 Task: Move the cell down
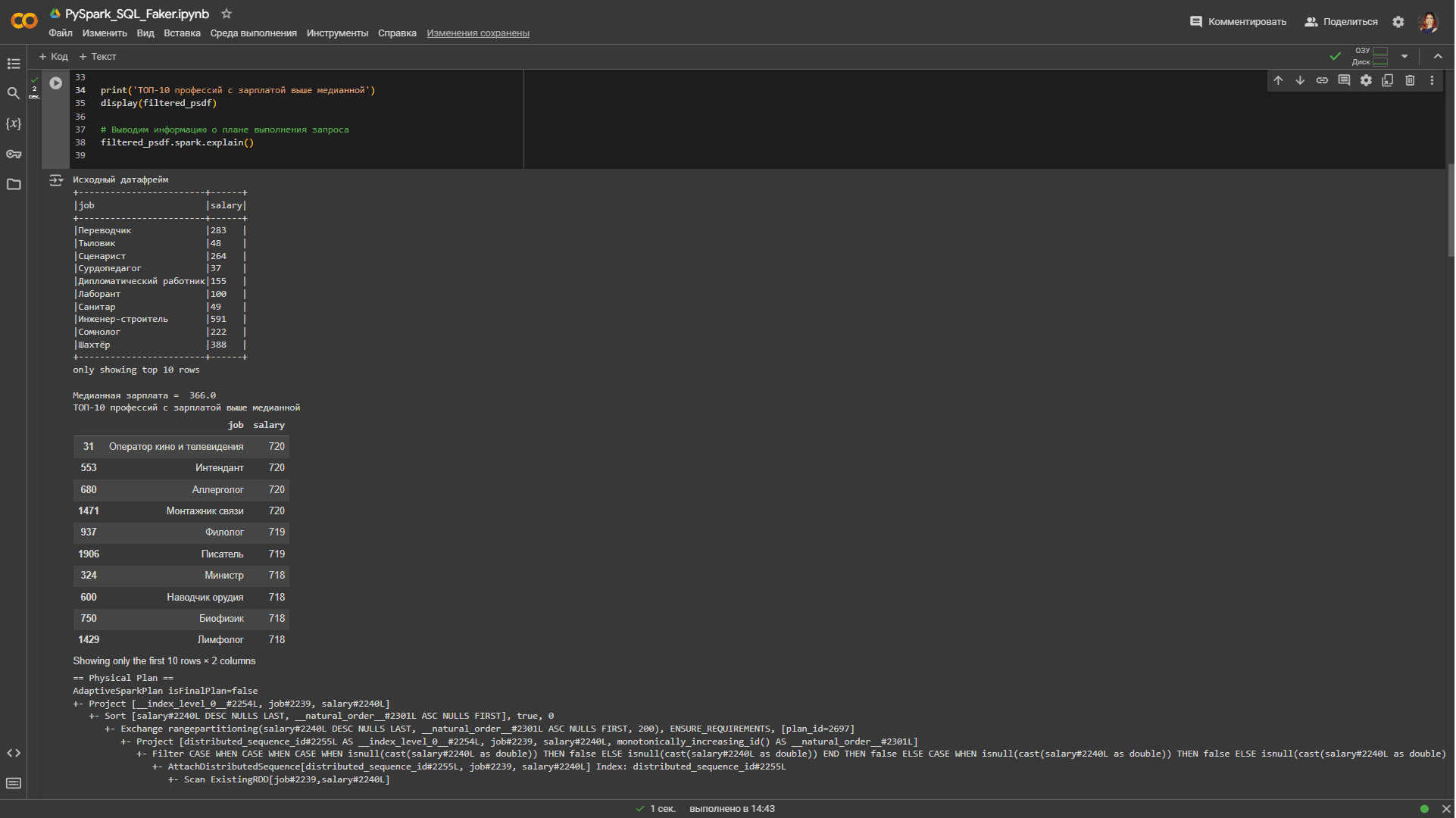point(1301,80)
